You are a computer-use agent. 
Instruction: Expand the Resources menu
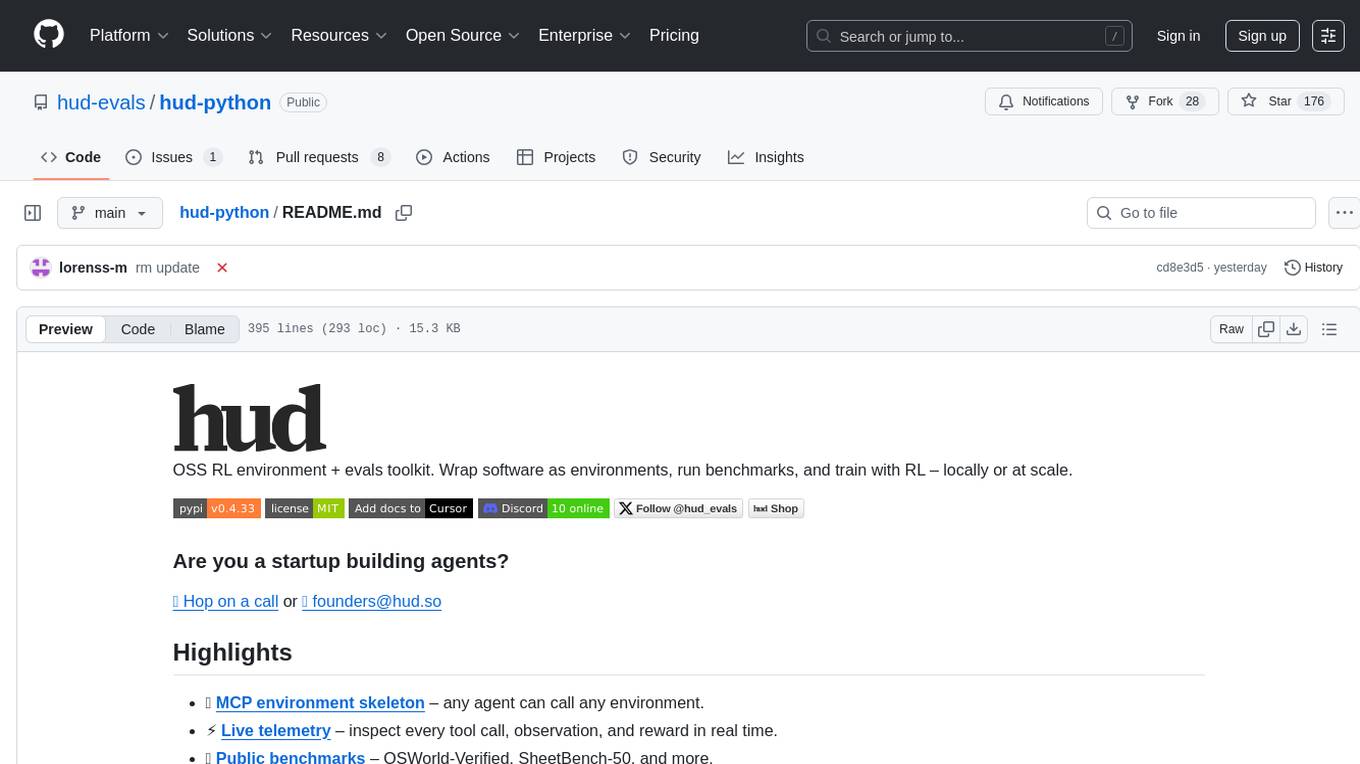tap(339, 35)
